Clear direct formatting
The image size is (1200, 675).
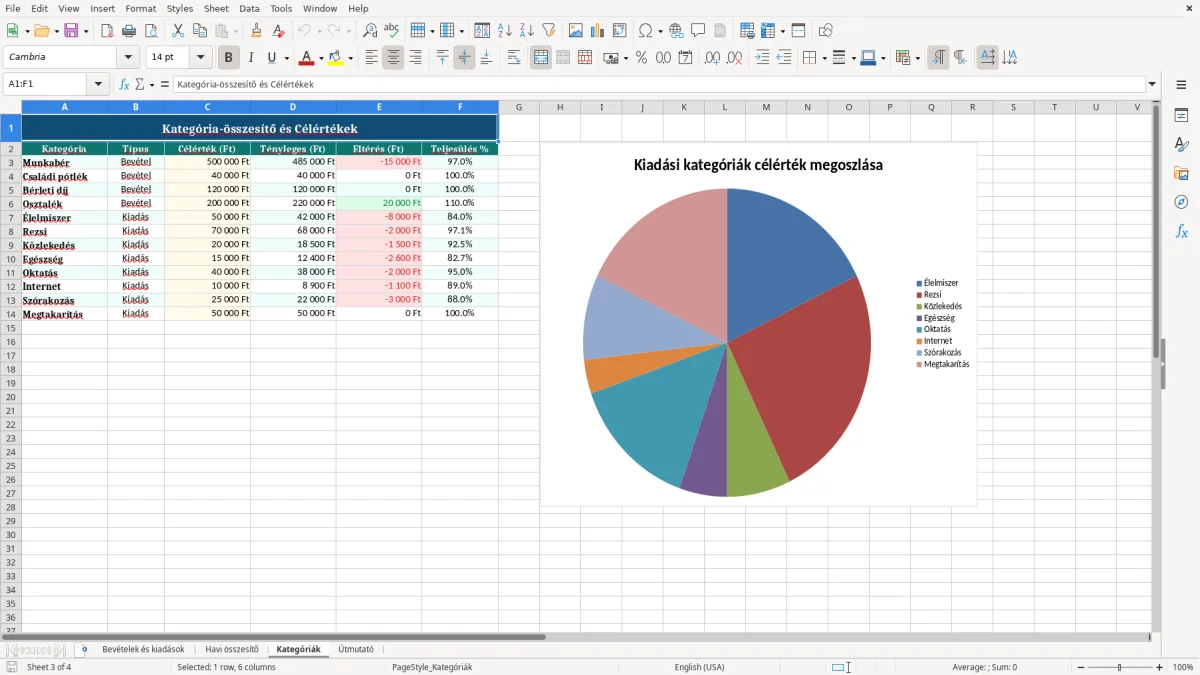[279, 31]
